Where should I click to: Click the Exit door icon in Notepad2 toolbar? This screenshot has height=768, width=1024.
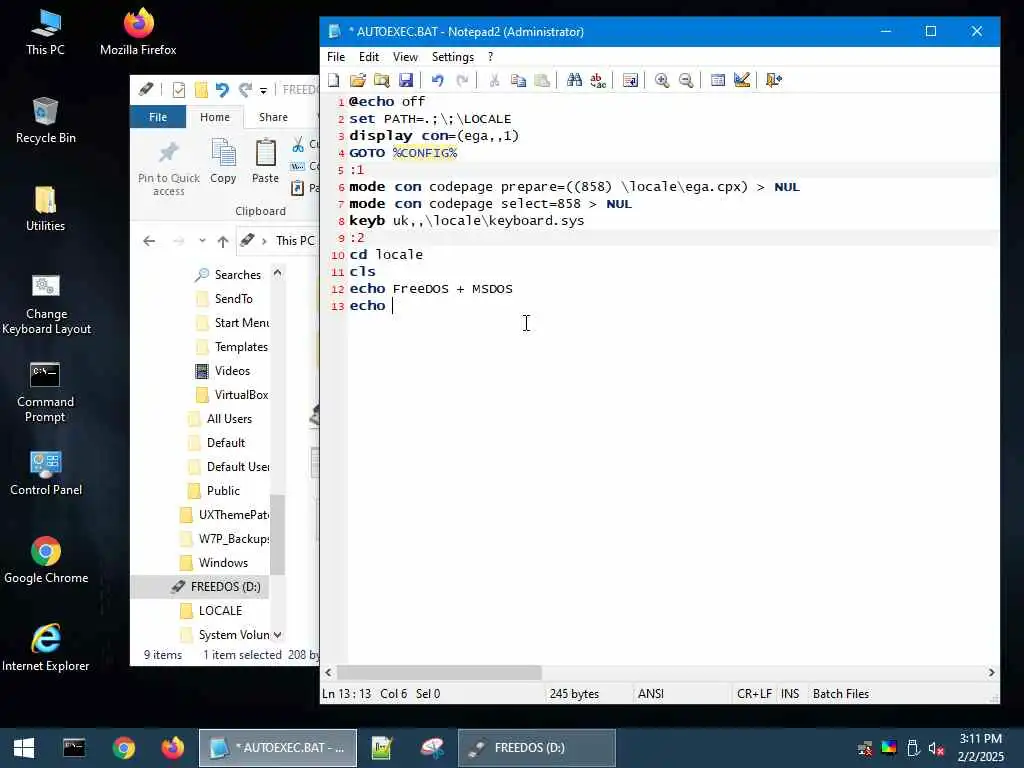point(774,80)
